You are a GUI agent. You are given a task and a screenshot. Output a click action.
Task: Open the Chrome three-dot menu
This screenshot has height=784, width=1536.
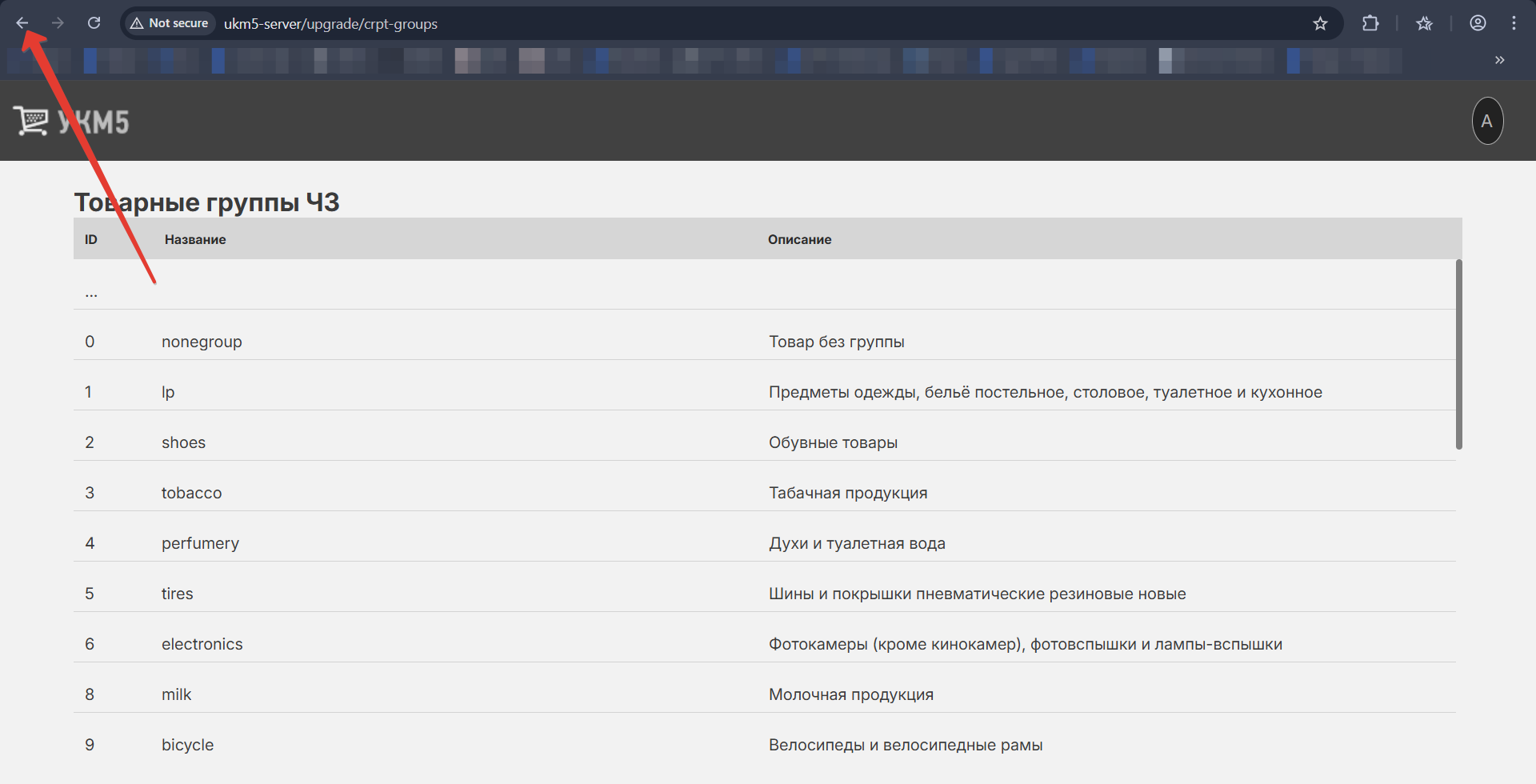click(1514, 23)
